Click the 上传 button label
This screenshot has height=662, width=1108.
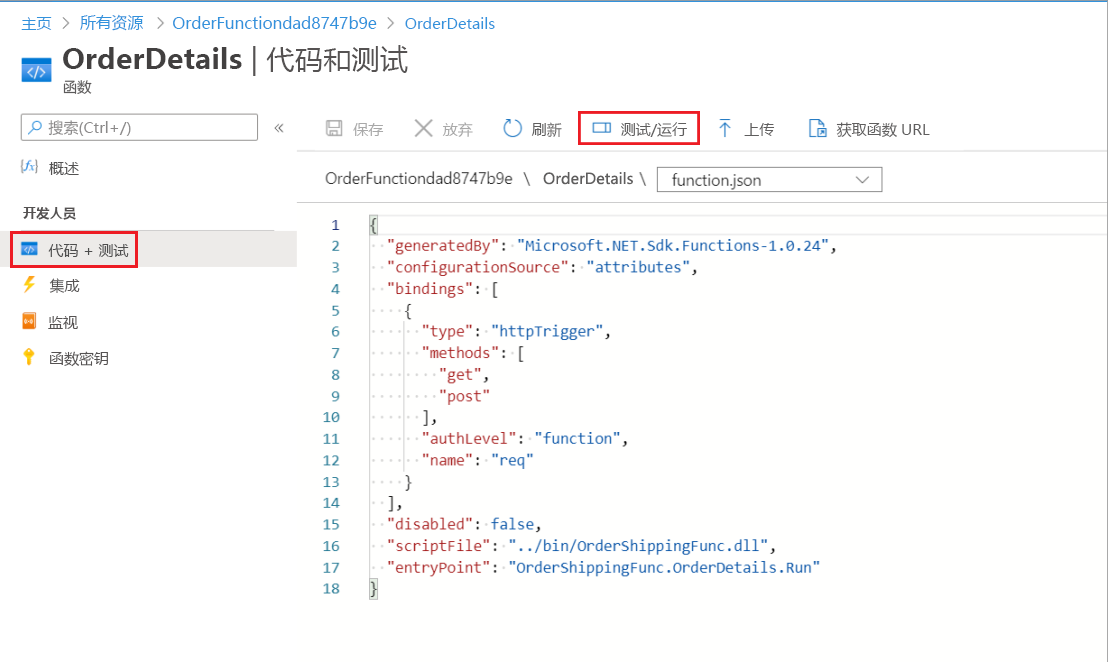coord(759,129)
